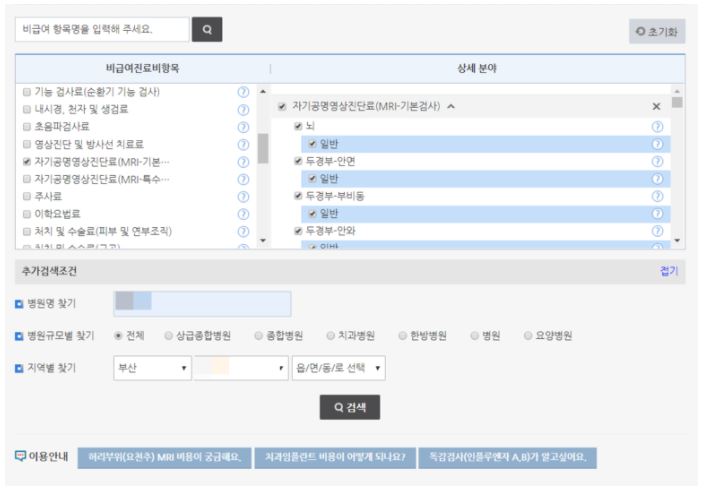Open help icon for 이학요법료
The height and width of the screenshot is (493, 706).
coord(243,214)
